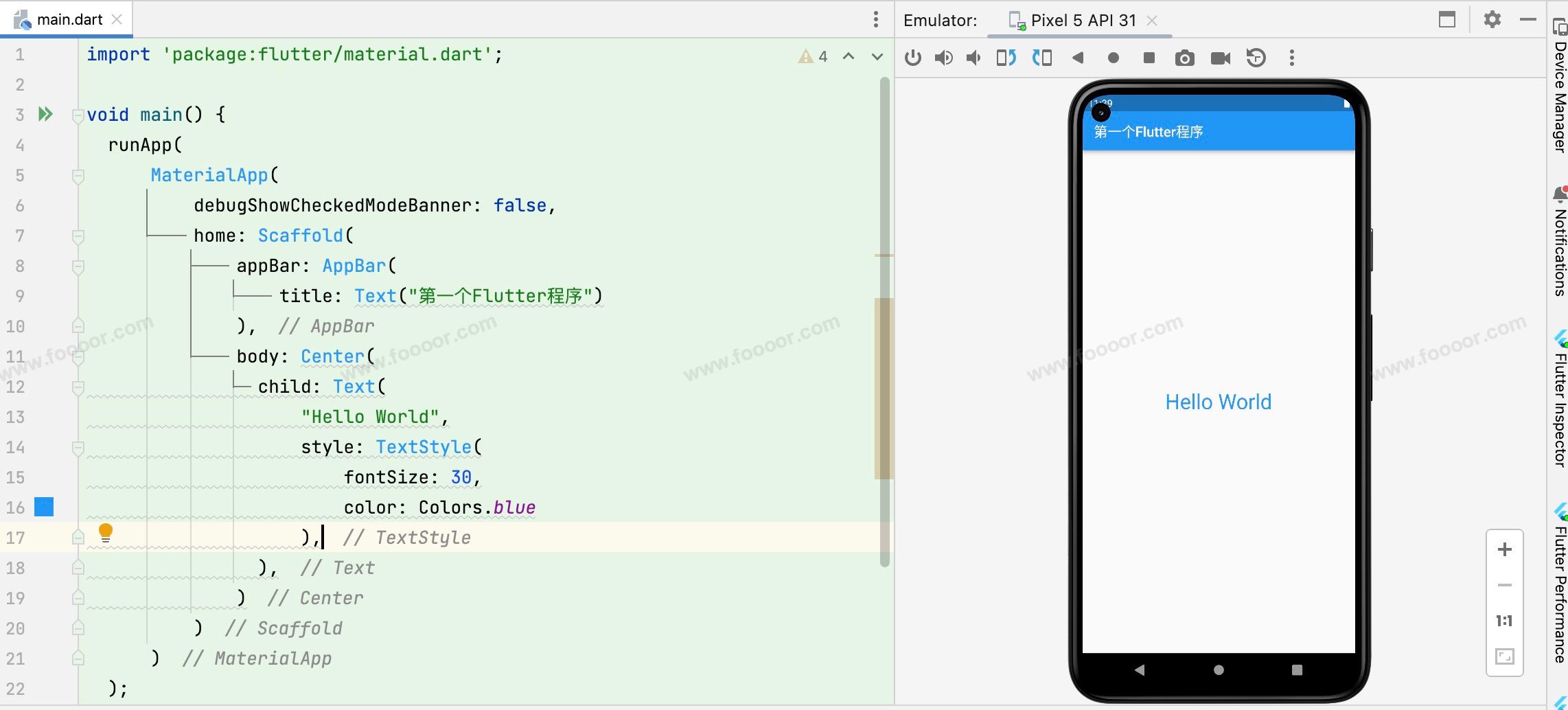This screenshot has height=710, width=1568.
Task: Click the yellow lightbulb quick-fix icon
Action: tap(106, 533)
